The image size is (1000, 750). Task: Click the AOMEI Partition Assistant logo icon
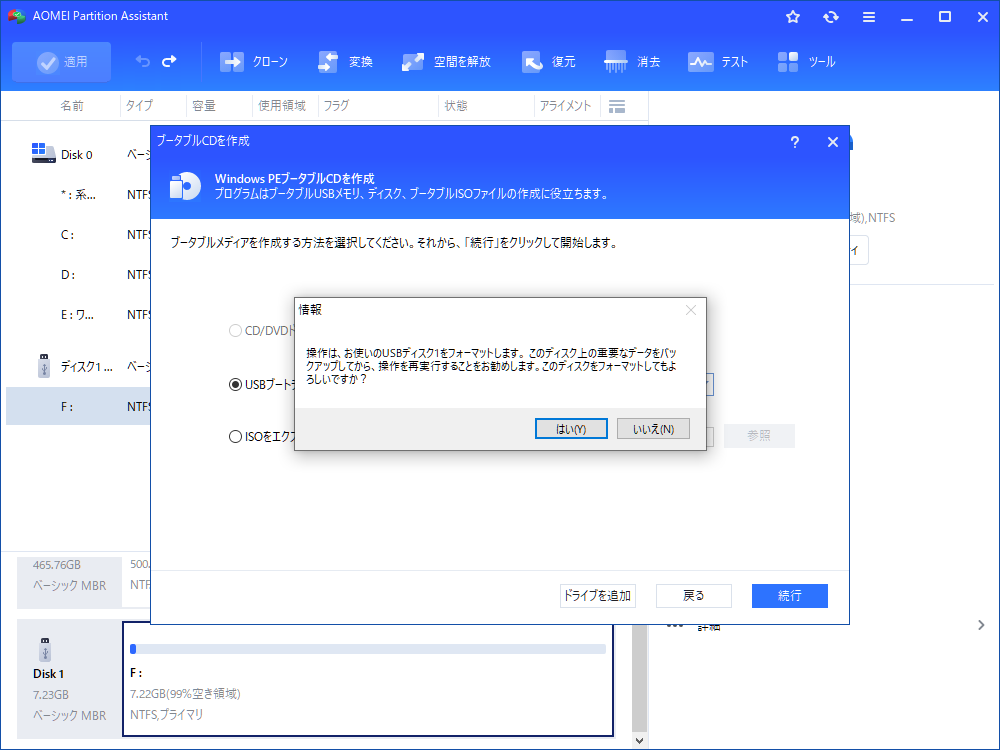tap(17, 16)
